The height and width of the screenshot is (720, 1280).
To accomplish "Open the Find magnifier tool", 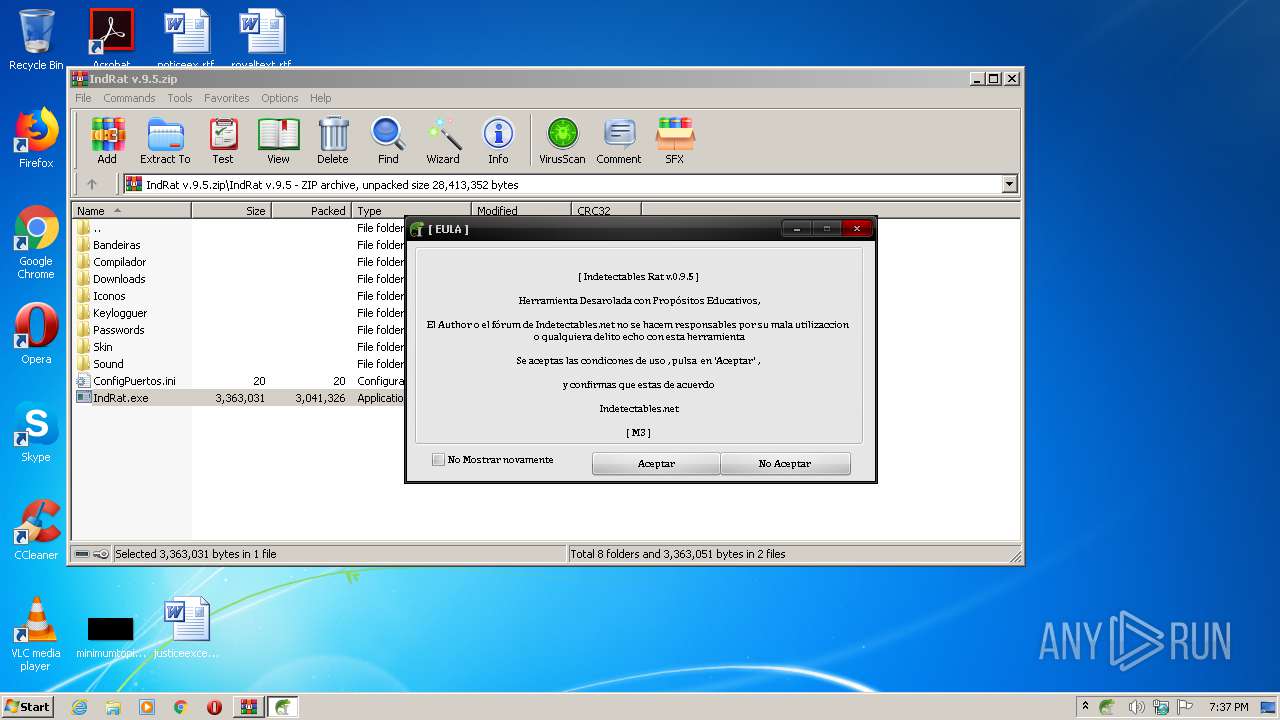I will (x=388, y=140).
